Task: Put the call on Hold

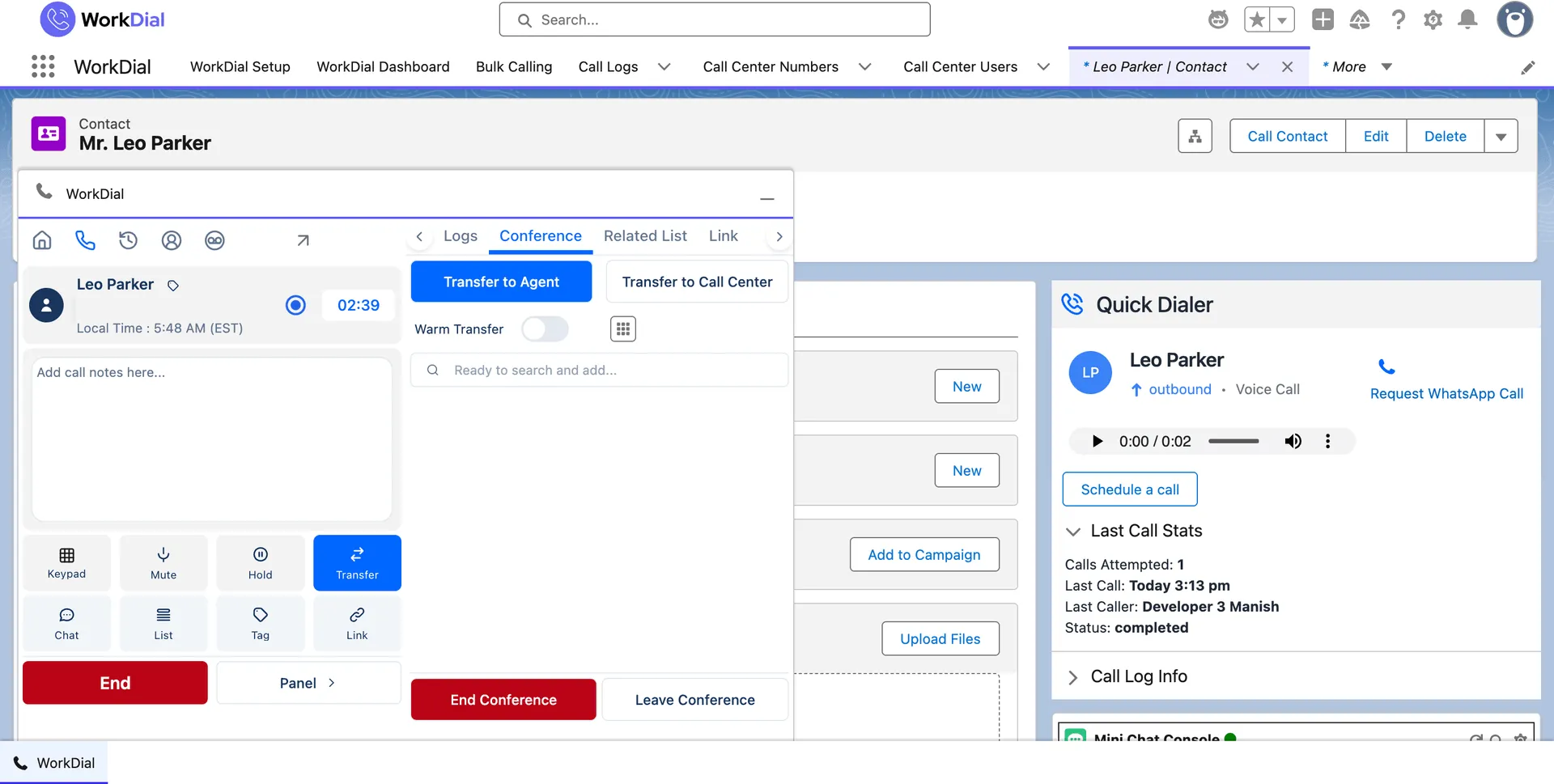Action: tap(261, 563)
